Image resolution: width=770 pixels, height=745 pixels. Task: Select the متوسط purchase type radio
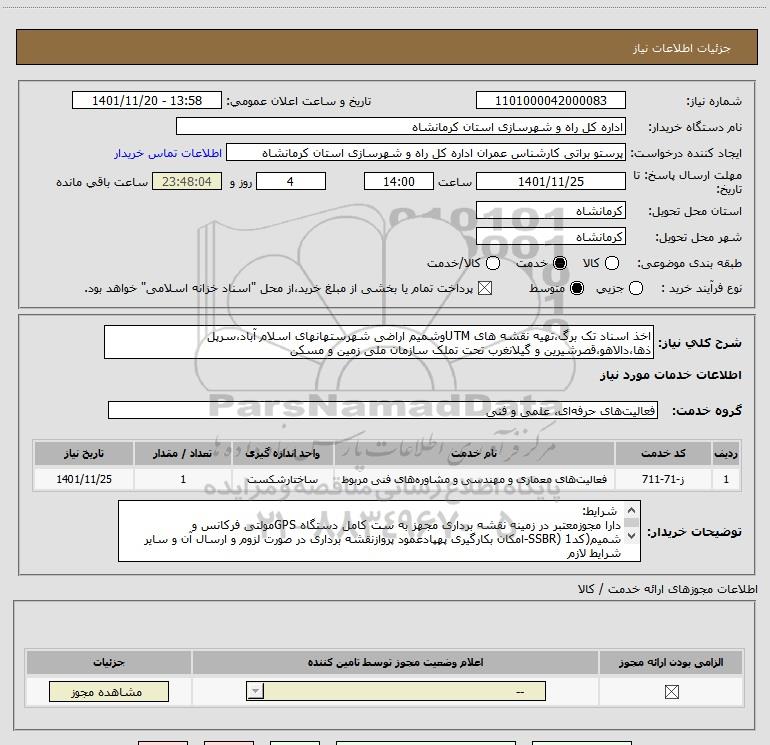(x=577, y=288)
